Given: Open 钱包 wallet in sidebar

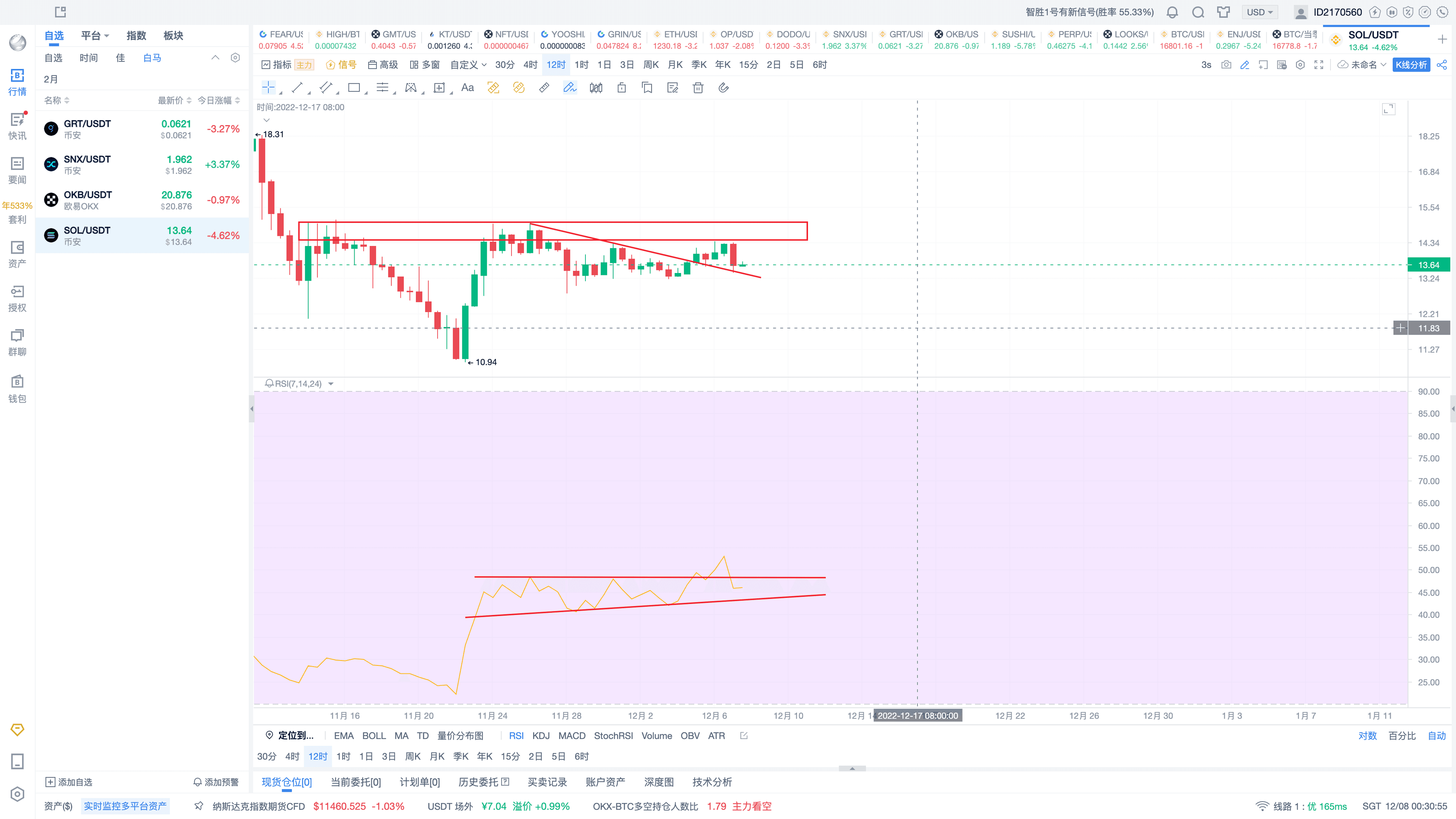Looking at the screenshot, I should click(17, 389).
